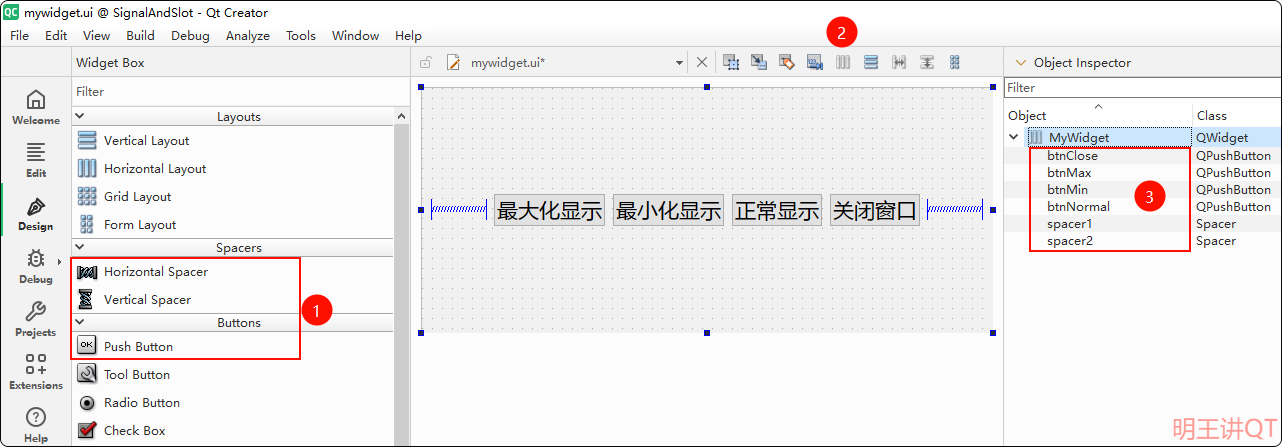Open the Help menu
Image resolution: width=1282 pixels, height=447 pixels.
coord(408,35)
